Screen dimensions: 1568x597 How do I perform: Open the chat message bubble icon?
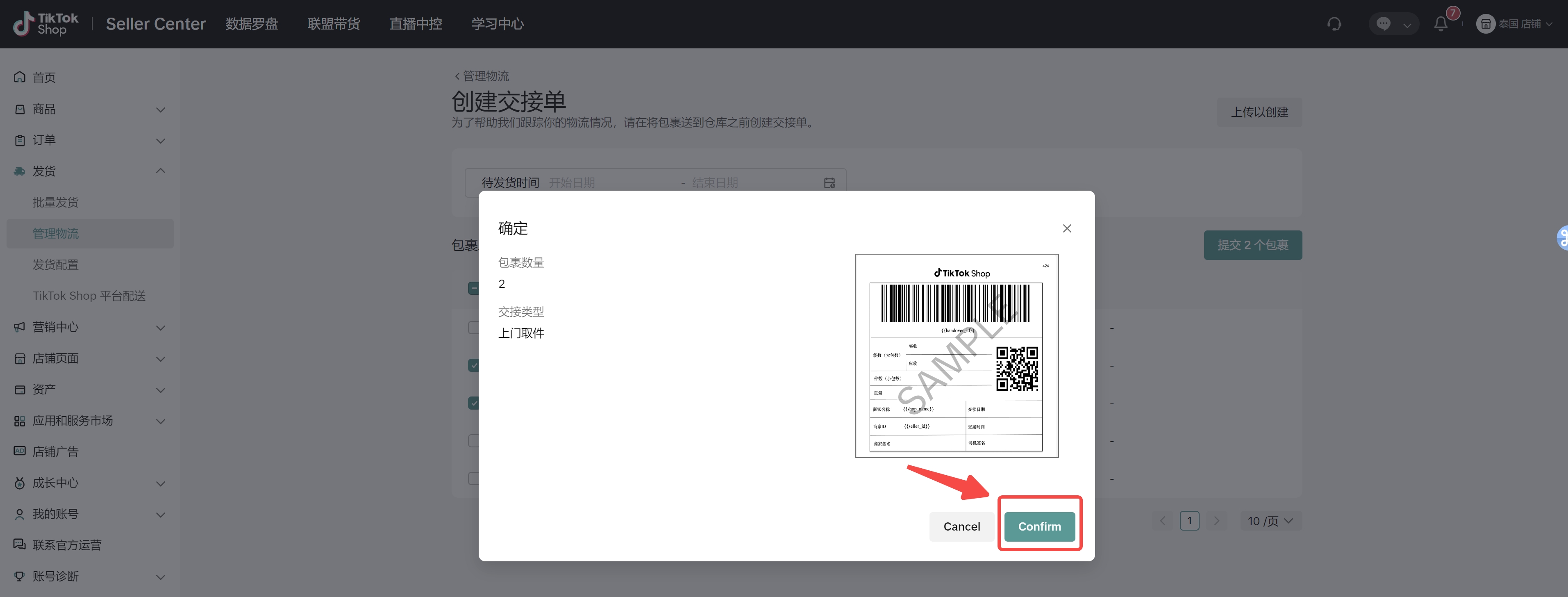pyautogui.click(x=1384, y=24)
